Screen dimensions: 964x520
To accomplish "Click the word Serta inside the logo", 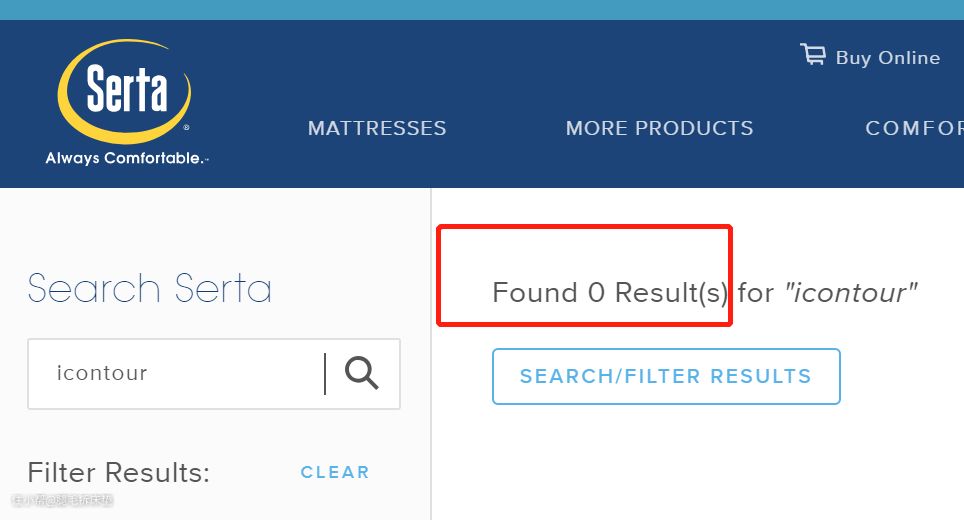I will [x=126, y=92].
